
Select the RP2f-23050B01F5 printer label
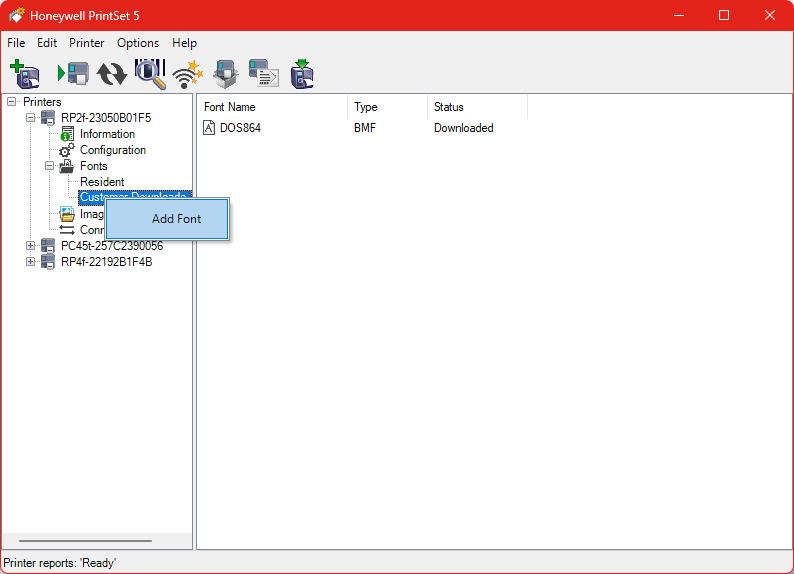tap(106, 118)
